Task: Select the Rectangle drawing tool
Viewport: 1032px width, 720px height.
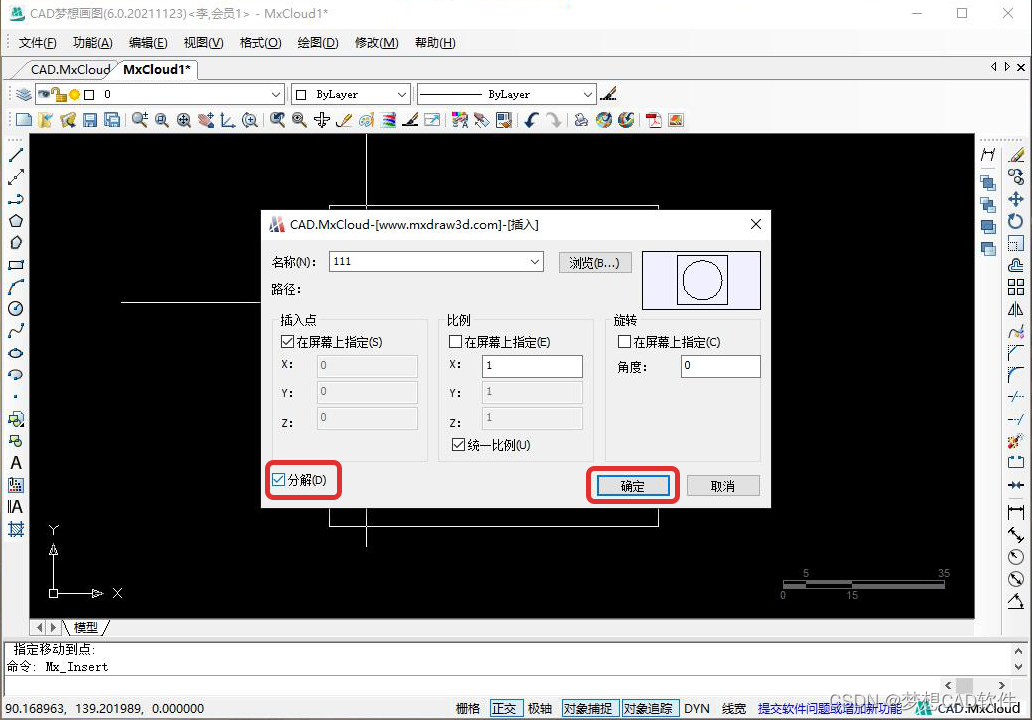Action: pyautogui.click(x=16, y=265)
